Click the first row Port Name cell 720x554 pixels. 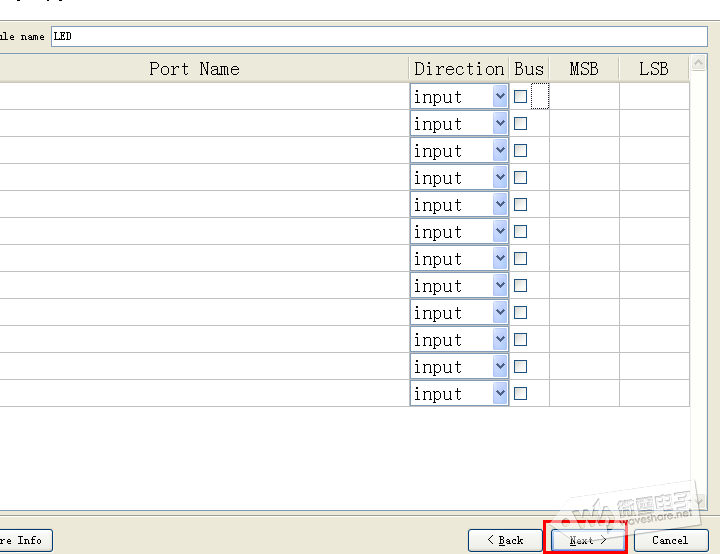tap(200, 97)
